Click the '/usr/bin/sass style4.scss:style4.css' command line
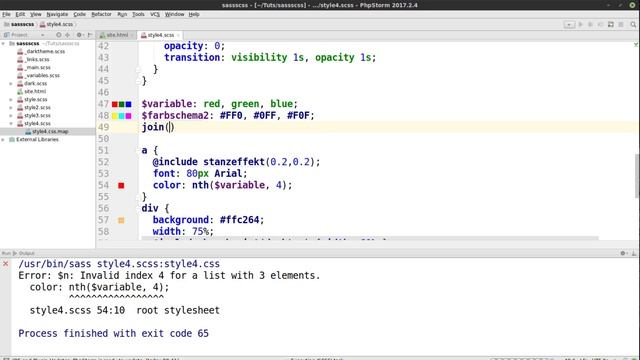Image resolution: width=640 pixels, height=360 pixels. [119, 264]
